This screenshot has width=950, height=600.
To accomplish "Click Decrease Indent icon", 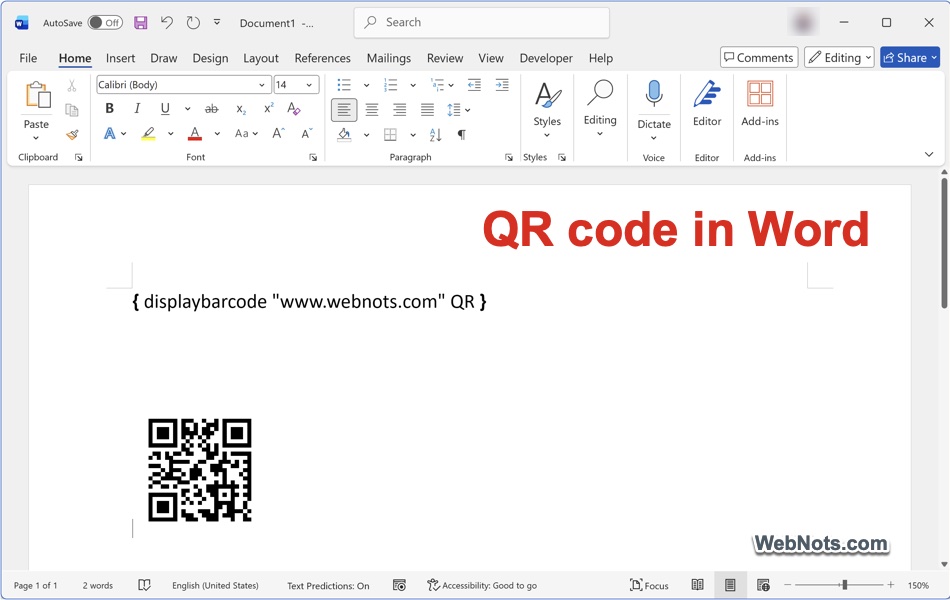I will click(474, 85).
